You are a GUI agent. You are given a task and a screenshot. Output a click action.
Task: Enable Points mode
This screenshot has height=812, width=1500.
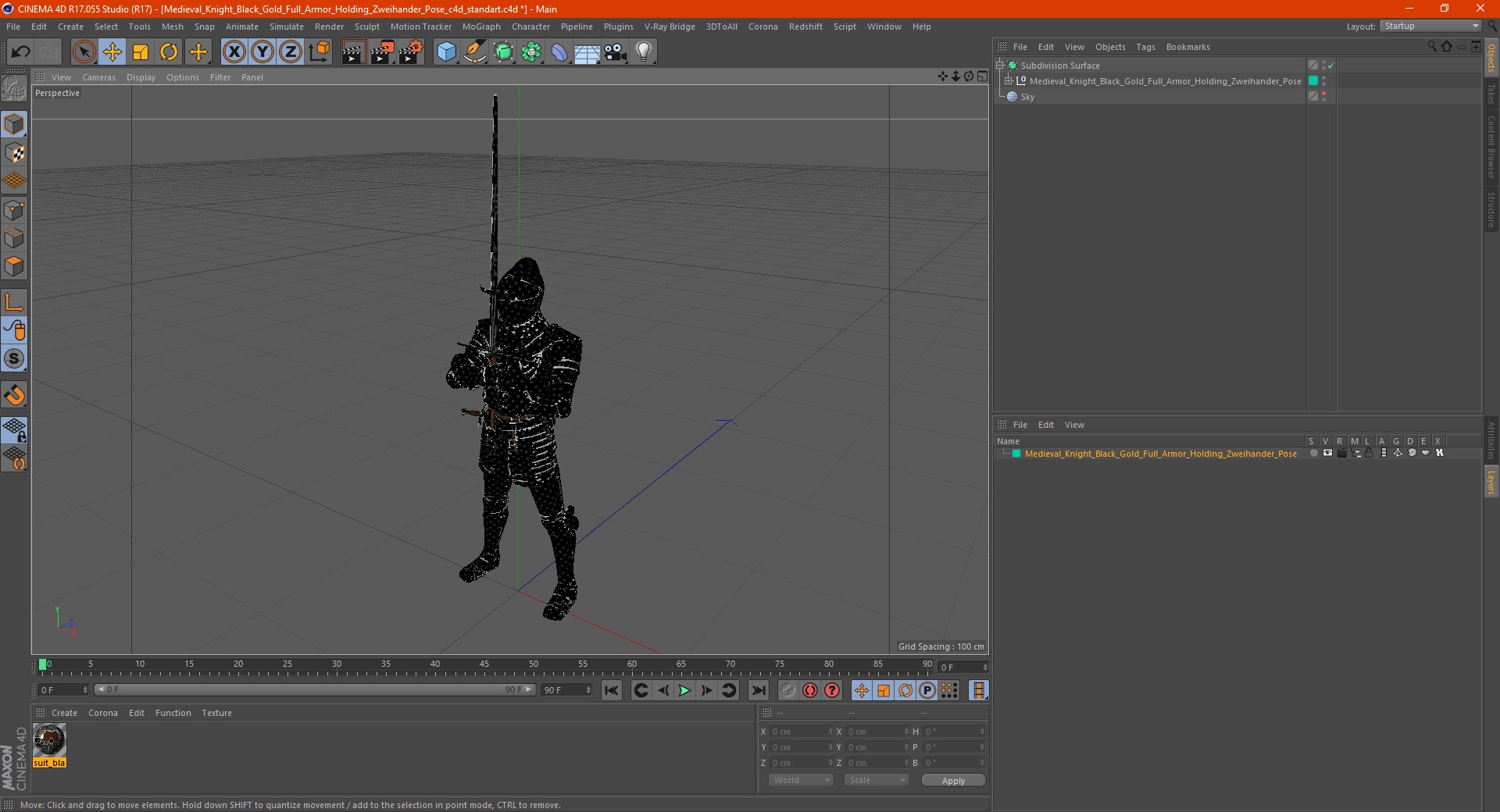click(x=14, y=210)
